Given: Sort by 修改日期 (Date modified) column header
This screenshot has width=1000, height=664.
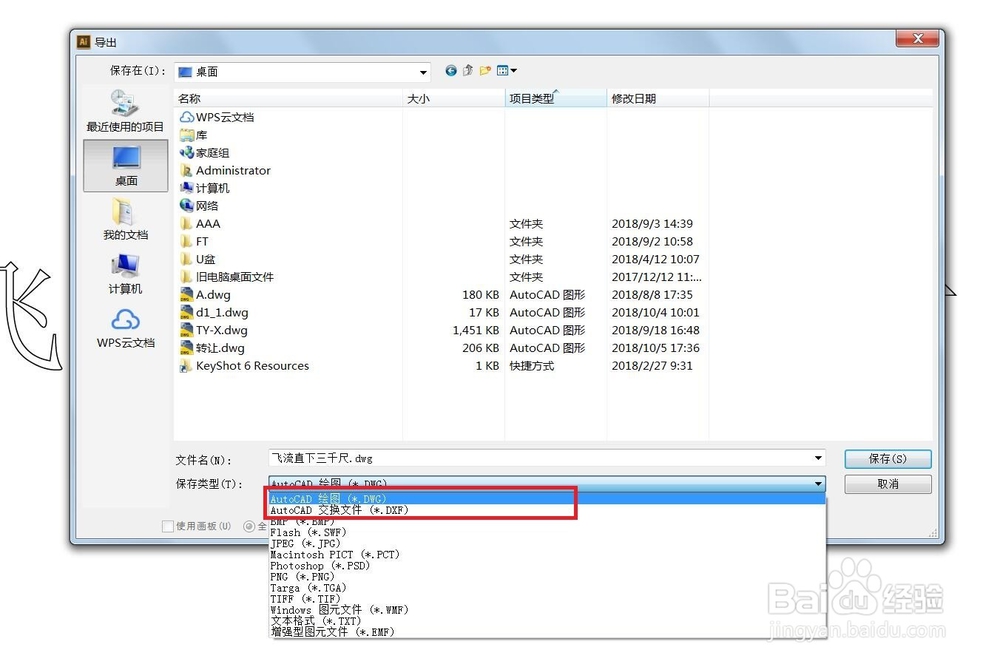Looking at the screenshot, I should tap(658, 98).
